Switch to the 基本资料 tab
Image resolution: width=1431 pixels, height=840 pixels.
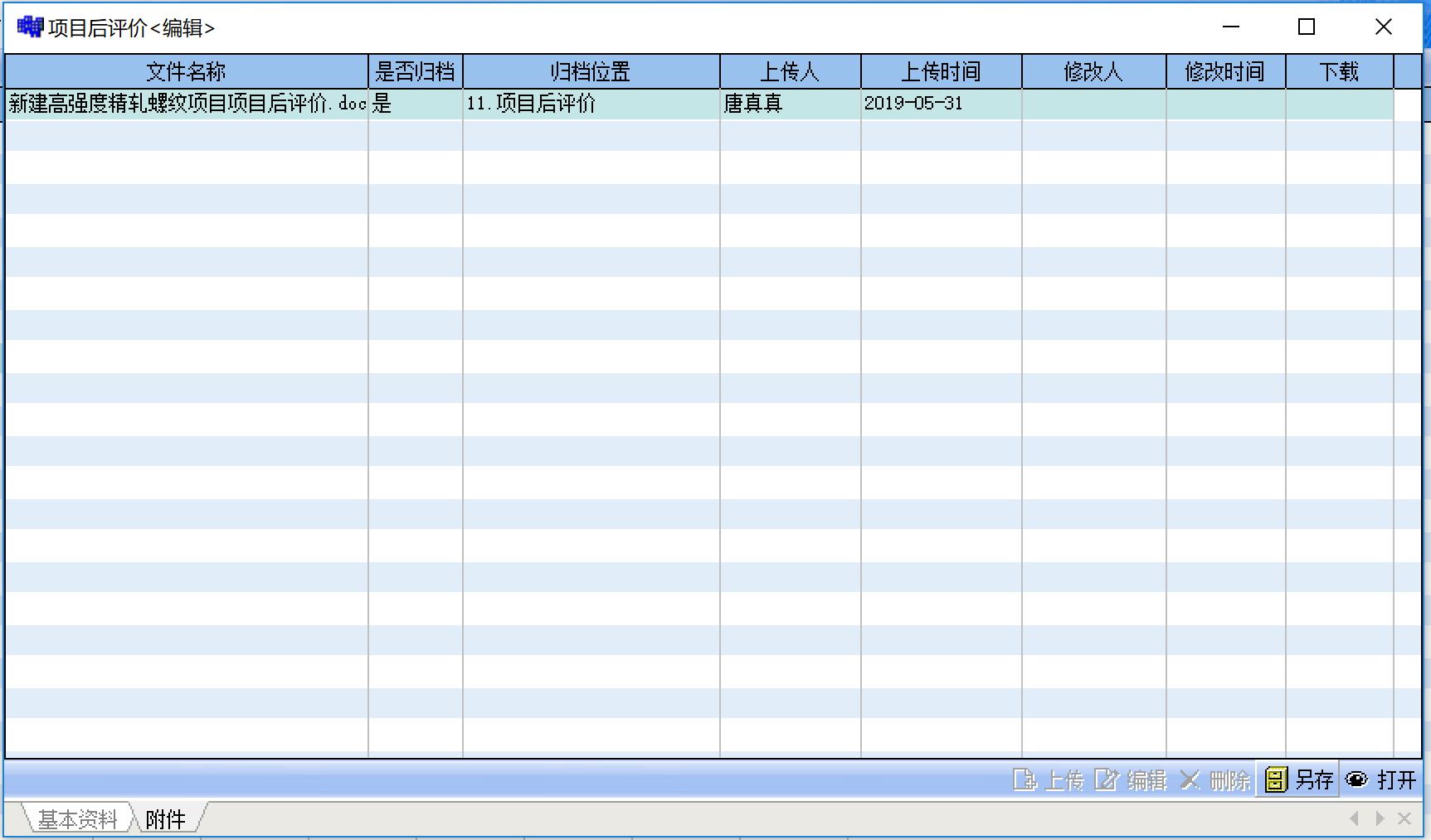point(77,819)
